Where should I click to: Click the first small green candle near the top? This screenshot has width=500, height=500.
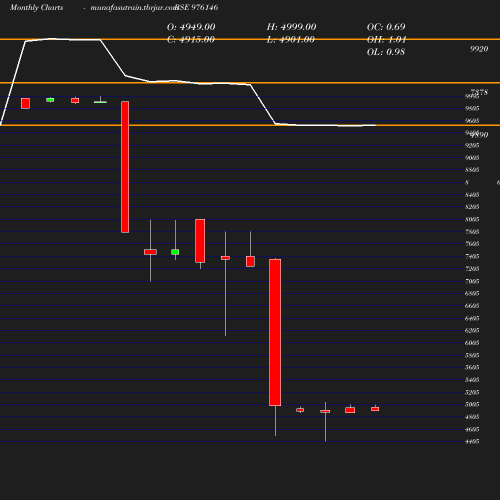point(50,100)
